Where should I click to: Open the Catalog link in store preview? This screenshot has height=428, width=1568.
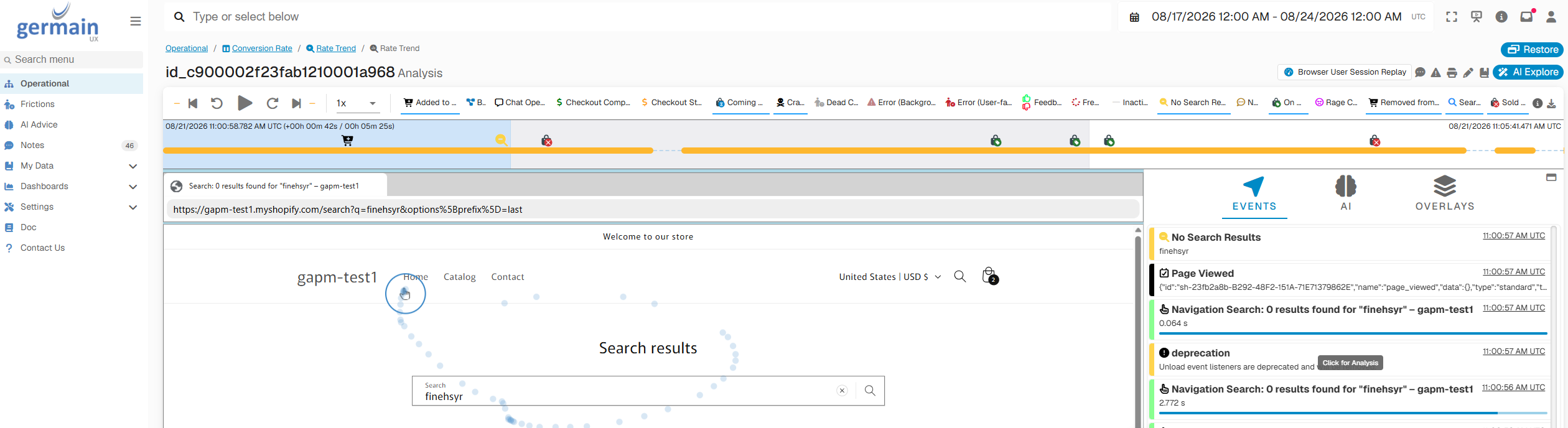[x=459, y=277]
